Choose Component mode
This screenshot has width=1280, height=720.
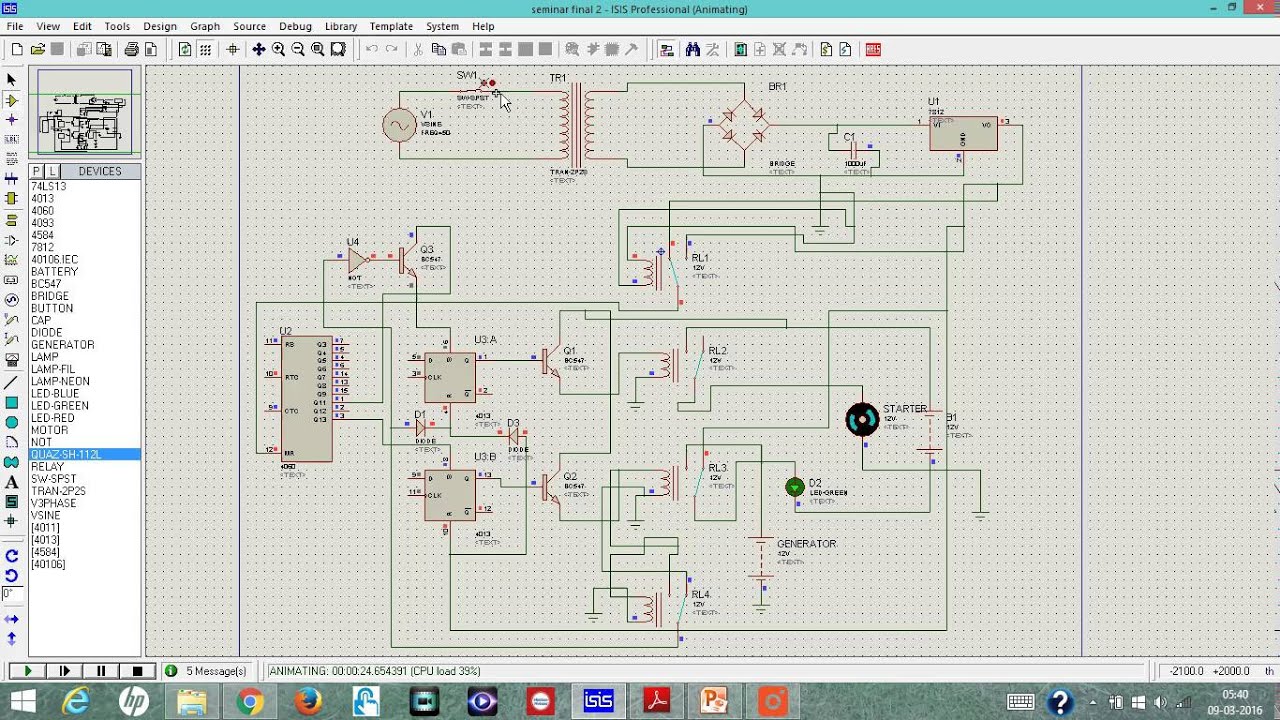coord(12,100)
